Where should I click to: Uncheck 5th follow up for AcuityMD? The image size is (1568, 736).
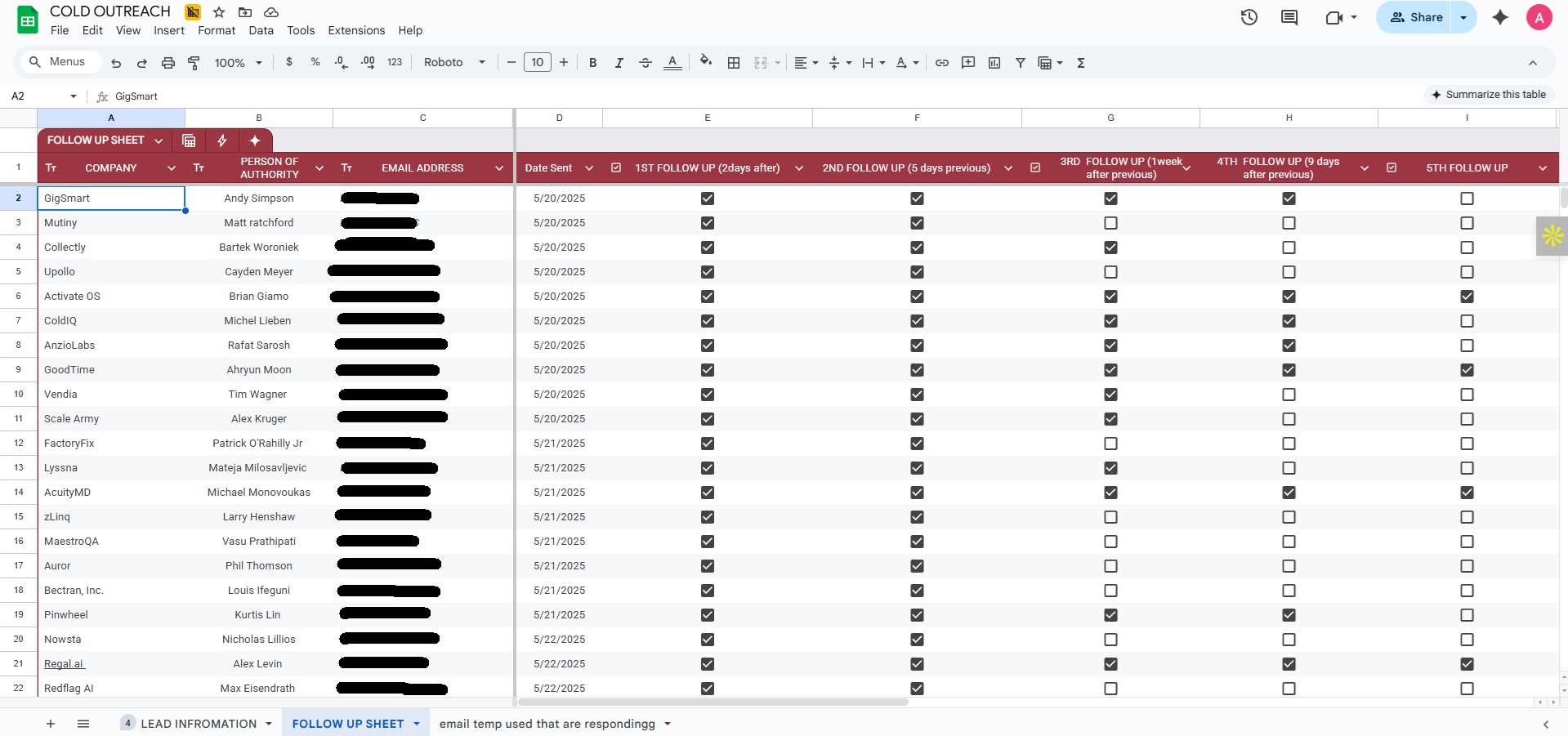point(1467,493)
